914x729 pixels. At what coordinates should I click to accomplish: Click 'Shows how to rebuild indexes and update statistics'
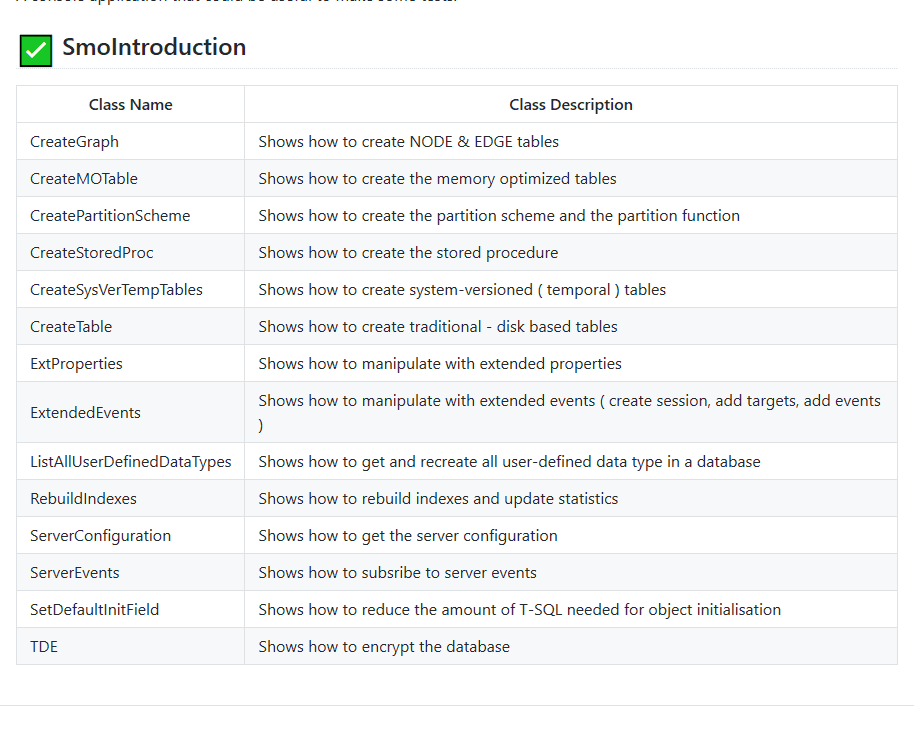(x=438, y=498)
